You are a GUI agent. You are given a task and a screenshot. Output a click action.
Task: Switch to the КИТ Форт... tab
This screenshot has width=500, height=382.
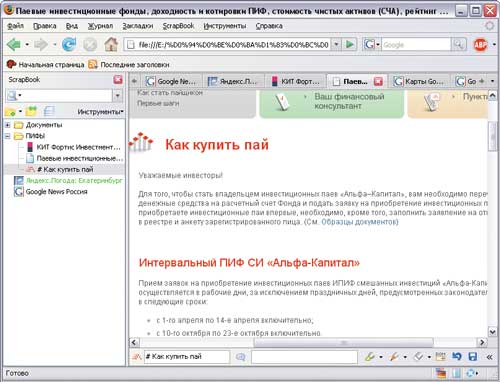point(295,81)
